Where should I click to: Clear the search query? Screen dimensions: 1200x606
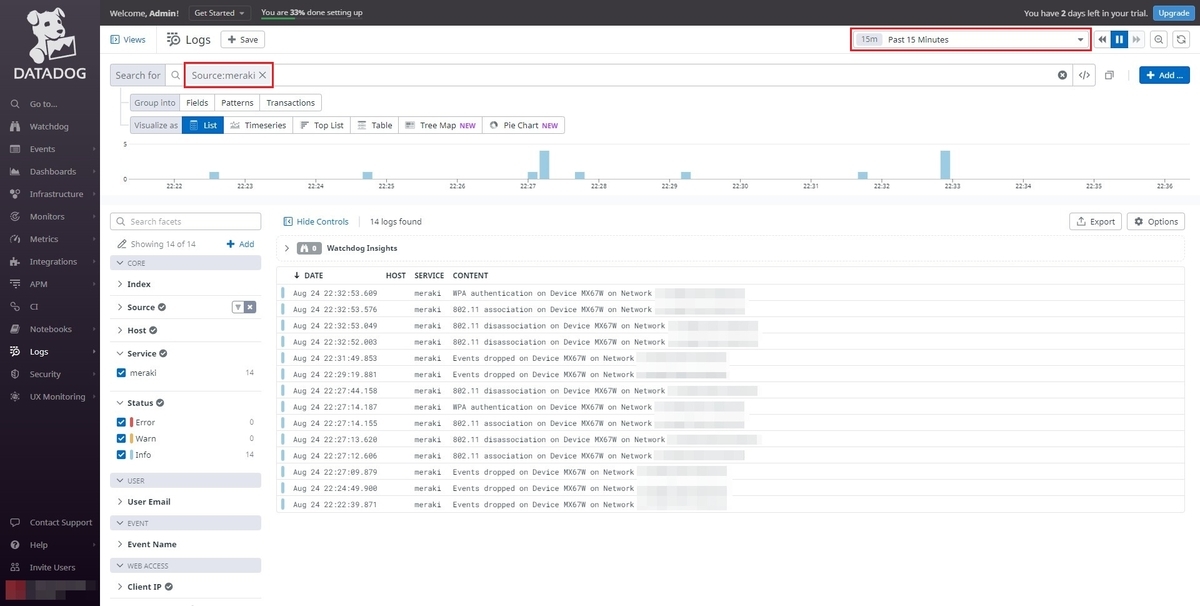point(1062,75)
